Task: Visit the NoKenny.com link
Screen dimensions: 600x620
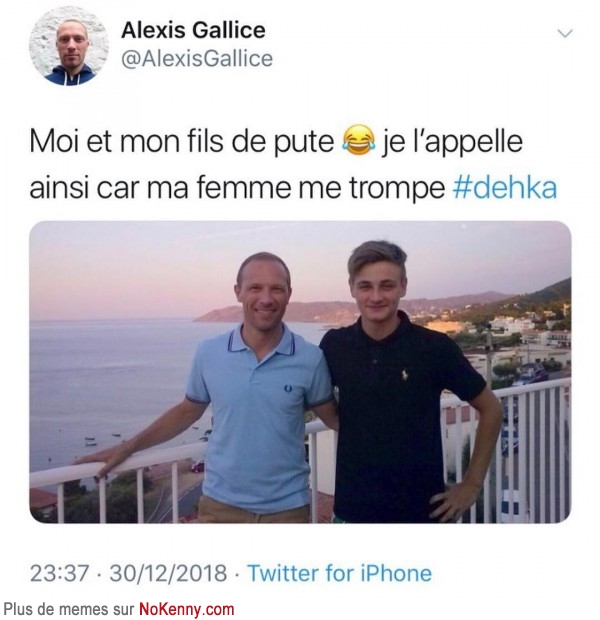Action: point(187,609)
